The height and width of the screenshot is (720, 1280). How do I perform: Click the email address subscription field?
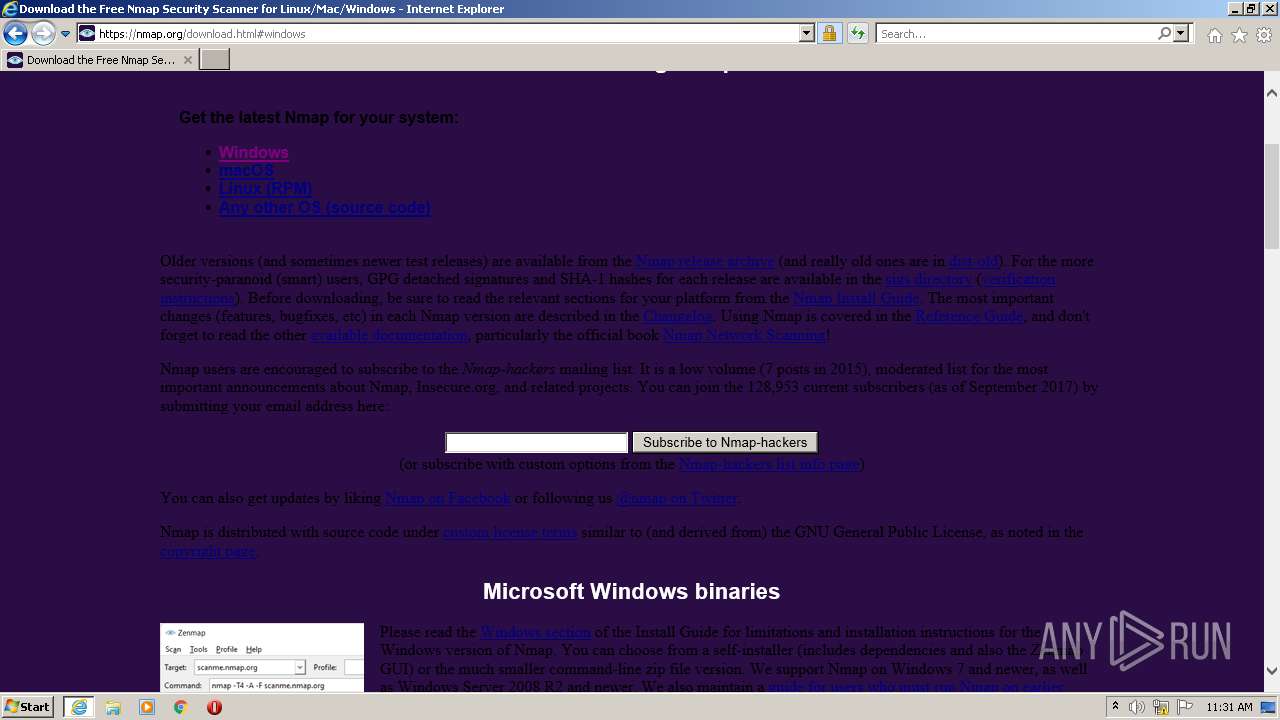click(x=537, y=442)
